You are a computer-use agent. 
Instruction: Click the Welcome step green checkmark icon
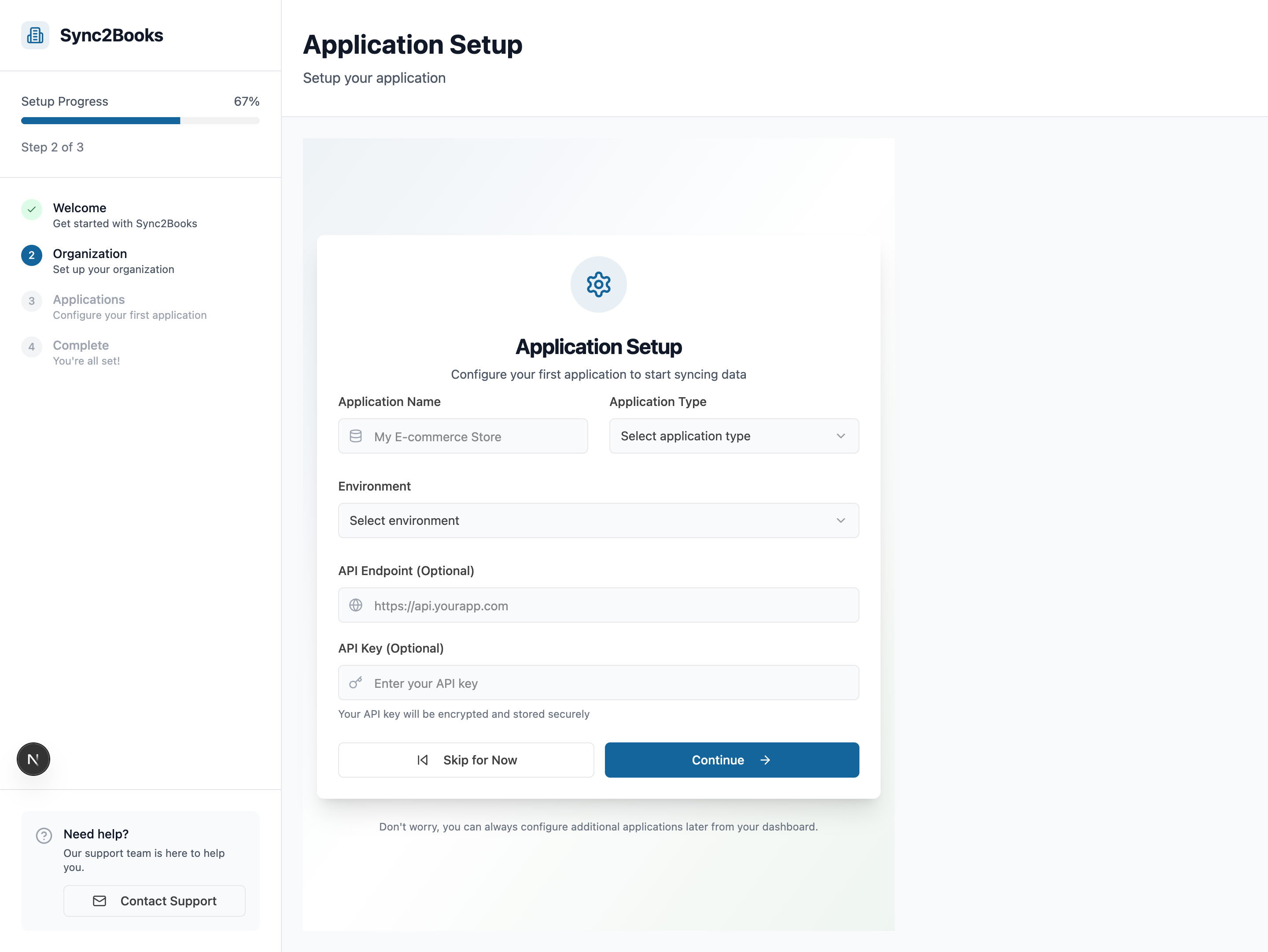[x=32, y=209]
